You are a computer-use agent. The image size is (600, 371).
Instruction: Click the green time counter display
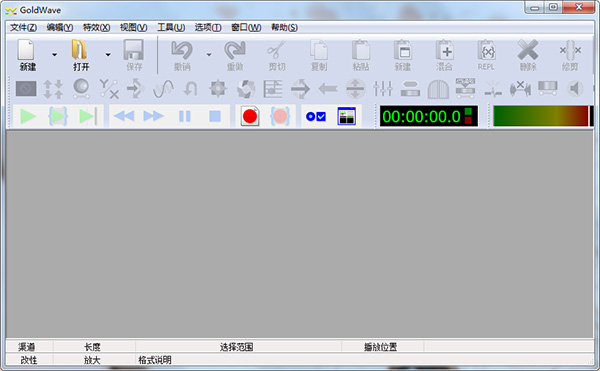(x=429, y=116)
